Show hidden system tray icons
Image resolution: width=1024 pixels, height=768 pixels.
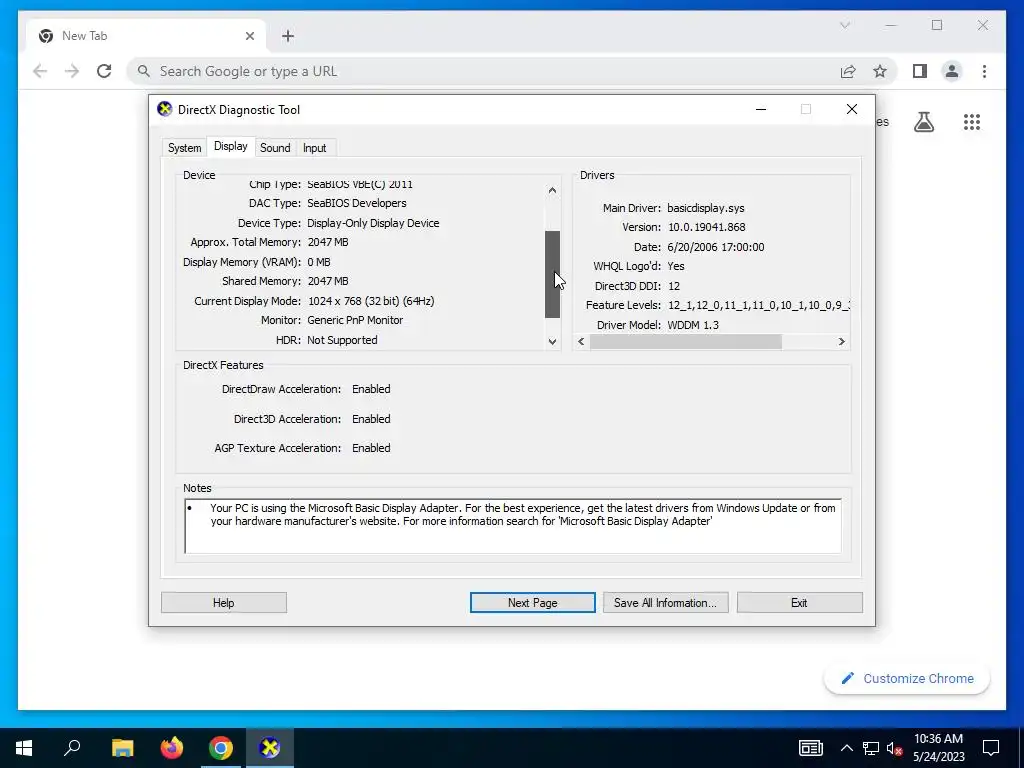pos(846,748)
